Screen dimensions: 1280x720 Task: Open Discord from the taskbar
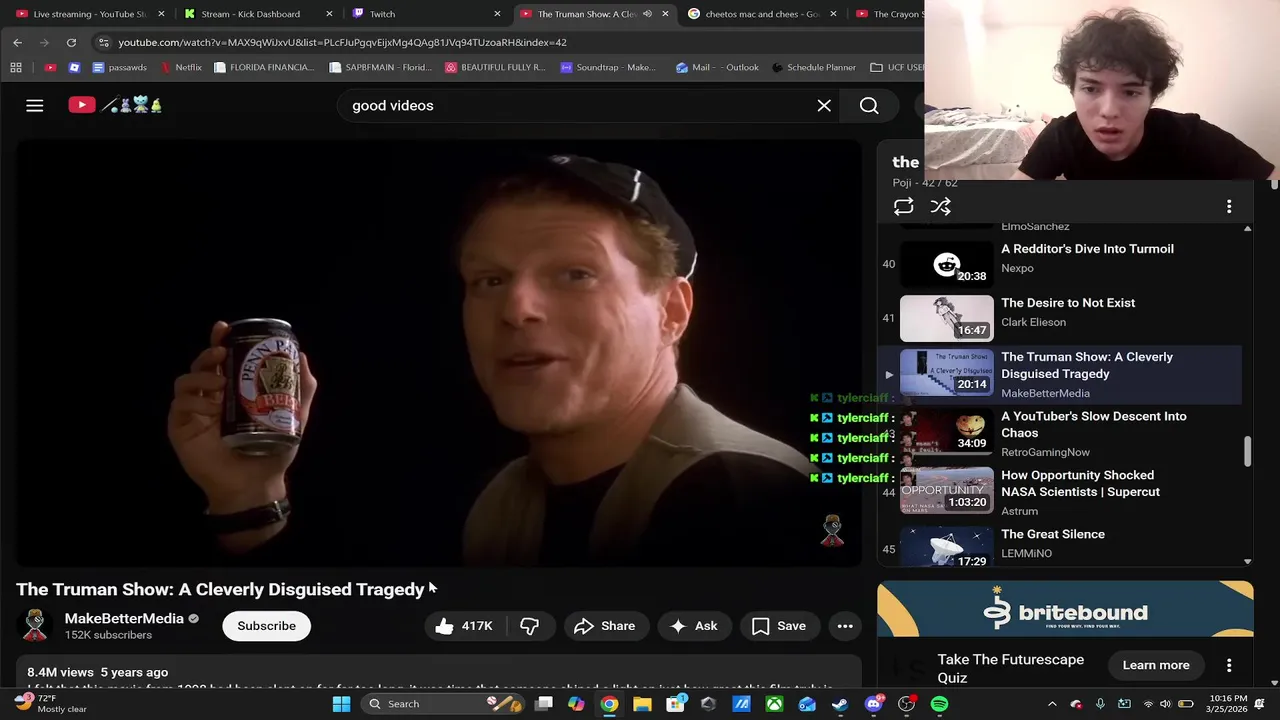click(873, 704)
